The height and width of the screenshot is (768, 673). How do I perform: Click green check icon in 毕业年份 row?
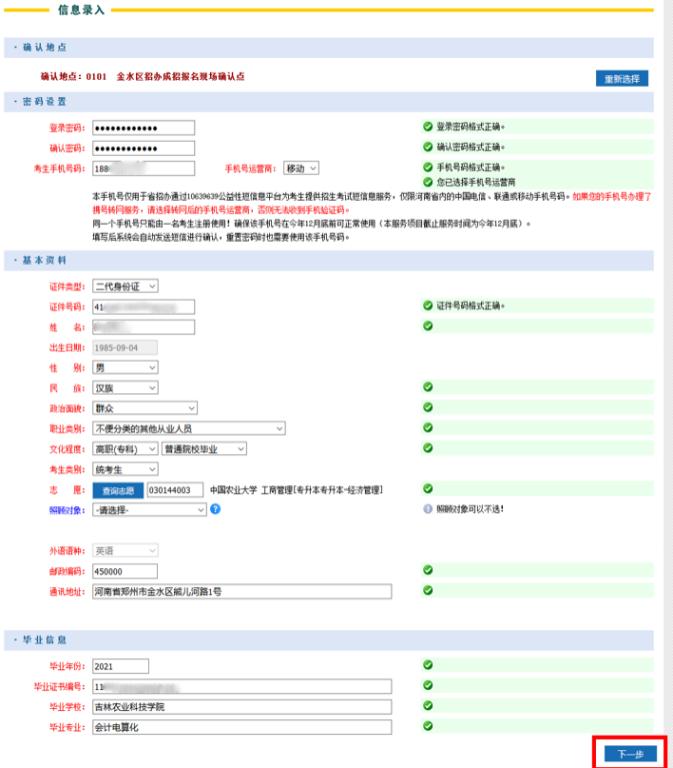(428, 665)
